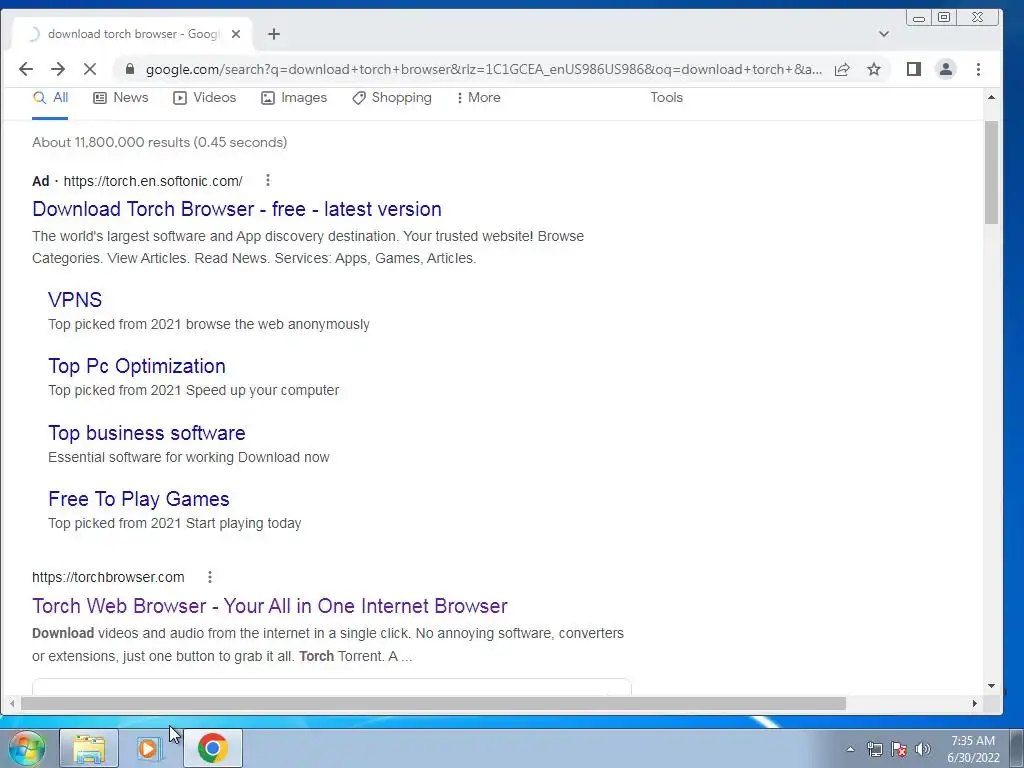
Task: Click the horizontal scroll left arrow
Action: pyautogui.click(x=12, y=703)
